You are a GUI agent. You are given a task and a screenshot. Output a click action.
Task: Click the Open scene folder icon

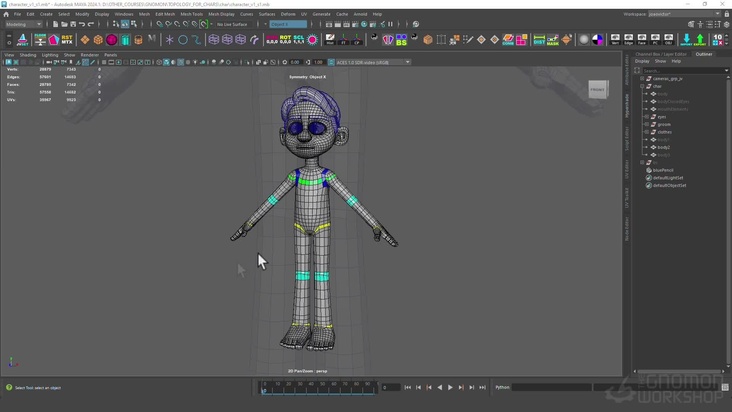(x=64, y=24)
